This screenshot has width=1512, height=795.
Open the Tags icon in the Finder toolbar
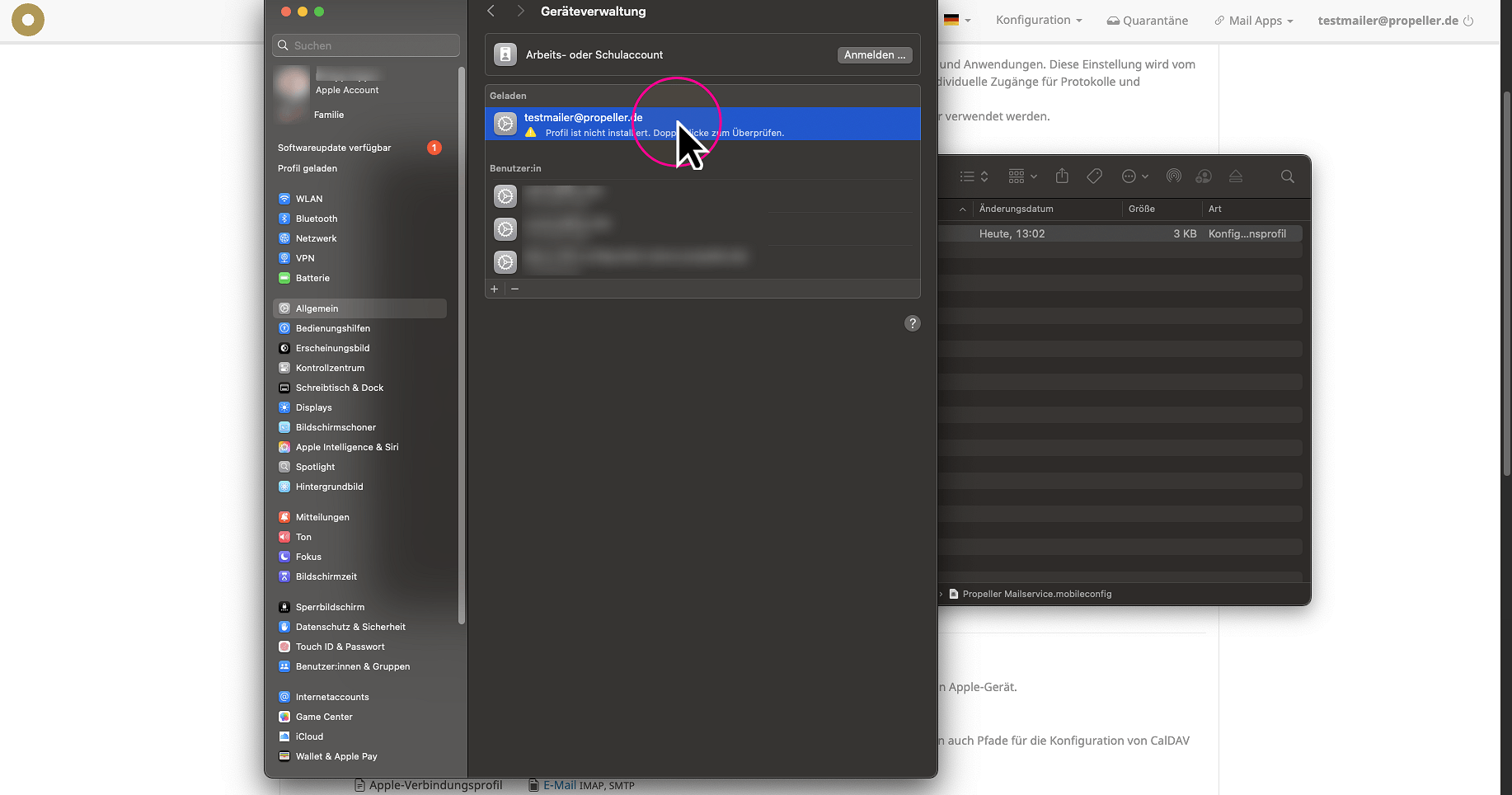1094,176
